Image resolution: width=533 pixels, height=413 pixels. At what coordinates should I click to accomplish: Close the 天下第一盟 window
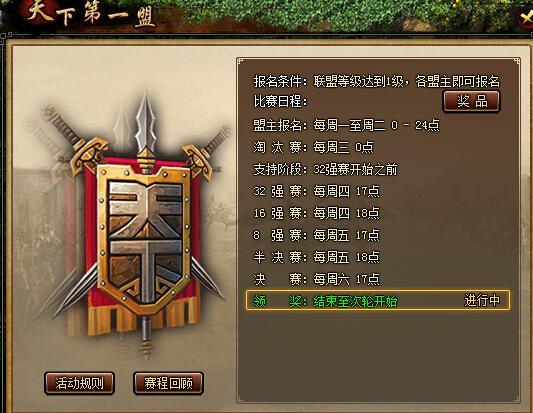pyautogui.click(x=526, y=17)
